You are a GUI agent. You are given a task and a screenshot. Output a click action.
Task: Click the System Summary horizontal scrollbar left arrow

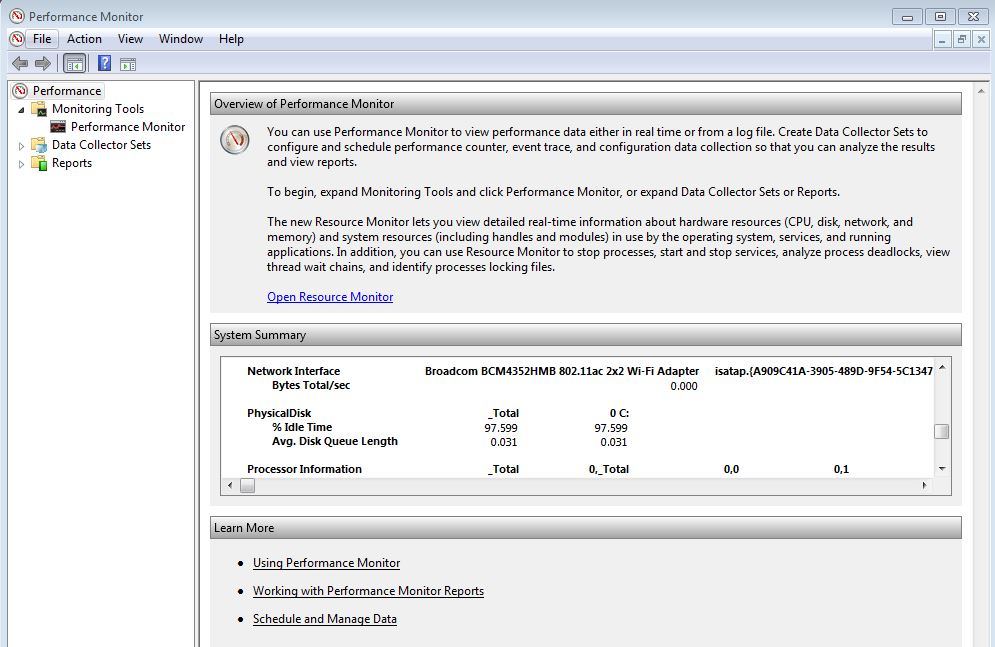click(230, 485)
